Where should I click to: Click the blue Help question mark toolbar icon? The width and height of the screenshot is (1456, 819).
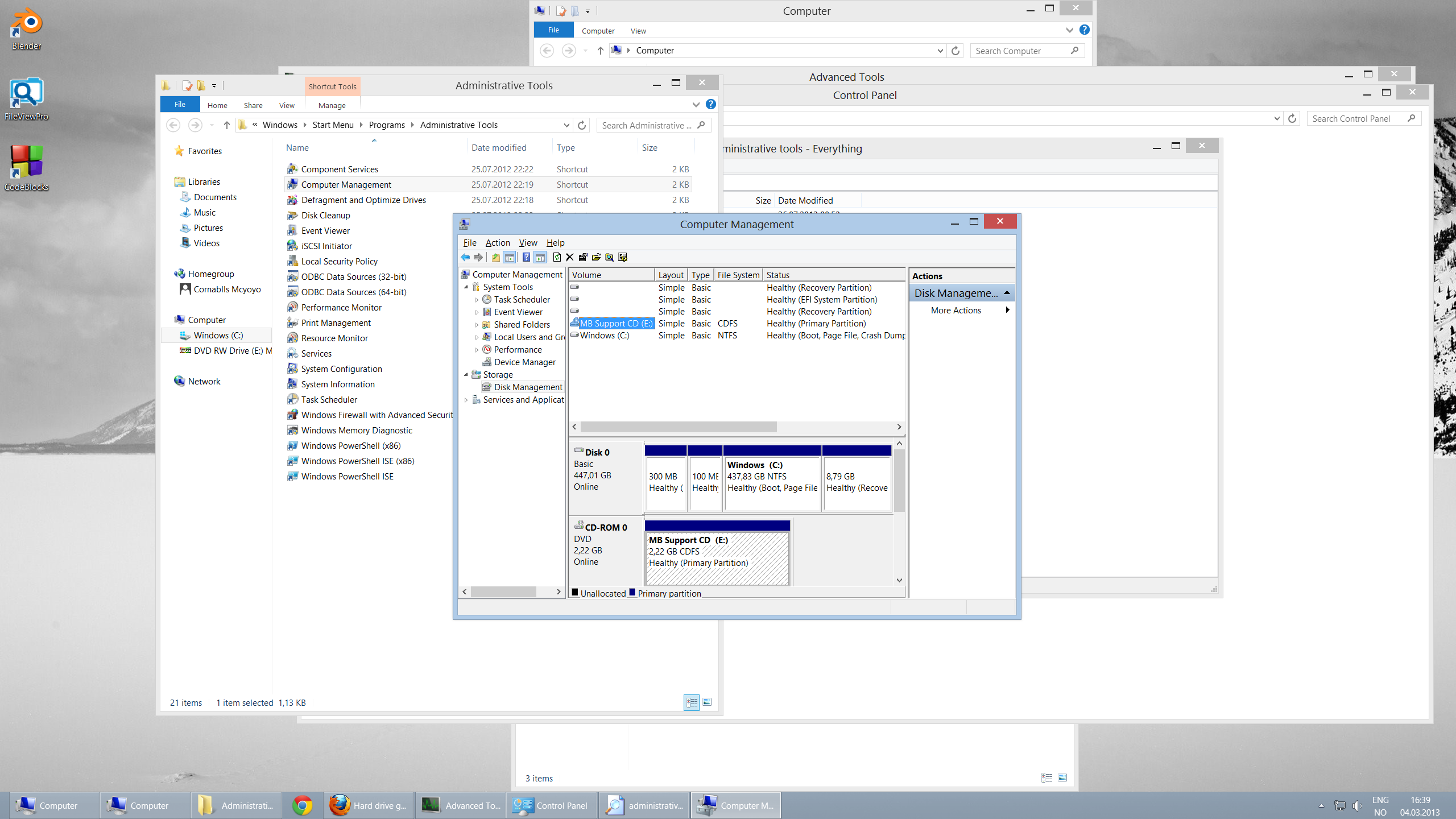pos(526,258)
